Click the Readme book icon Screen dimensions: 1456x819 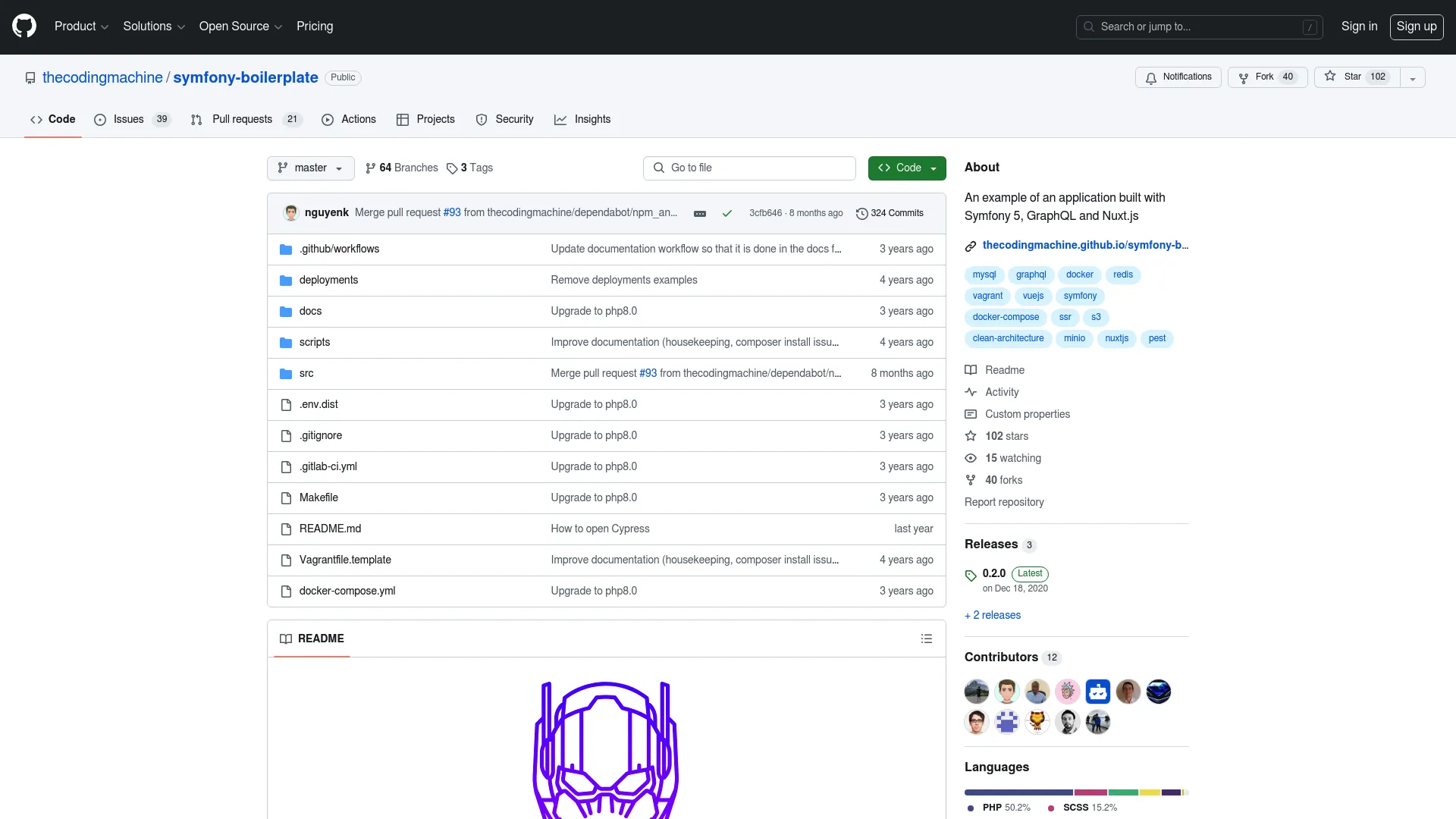coord(971,371)
